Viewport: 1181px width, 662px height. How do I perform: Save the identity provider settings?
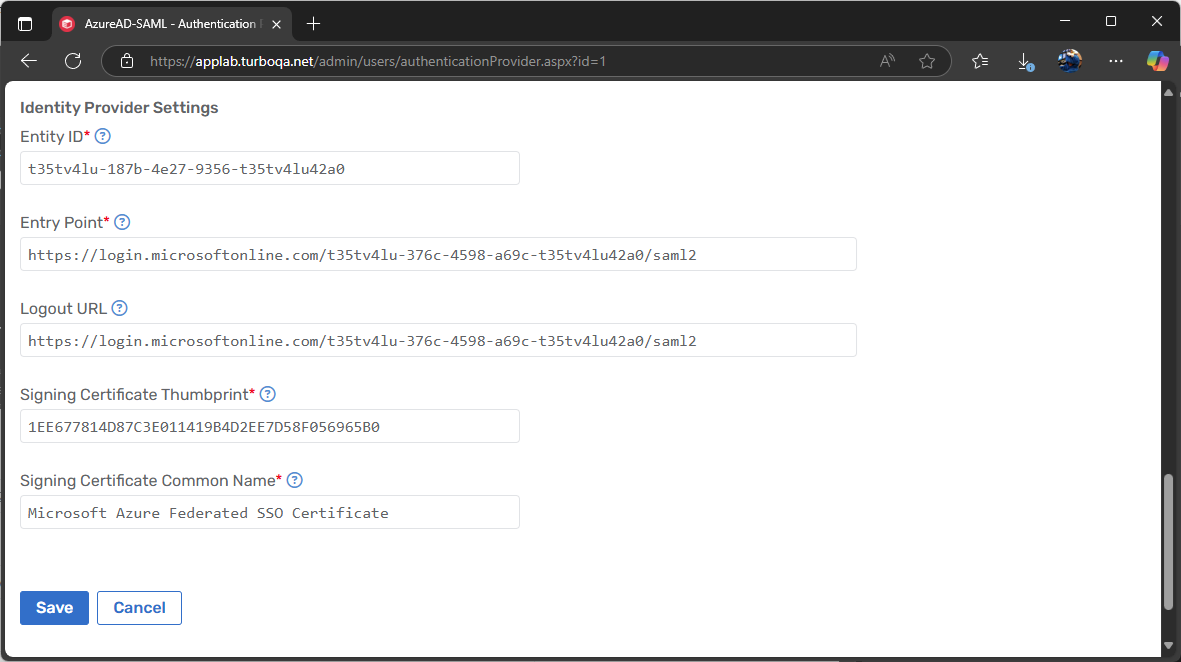click(x=54, y=607)
